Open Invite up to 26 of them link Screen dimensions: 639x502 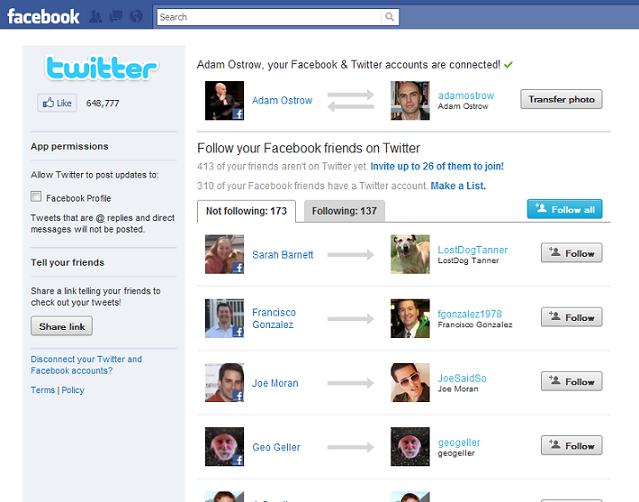point(437,166)
